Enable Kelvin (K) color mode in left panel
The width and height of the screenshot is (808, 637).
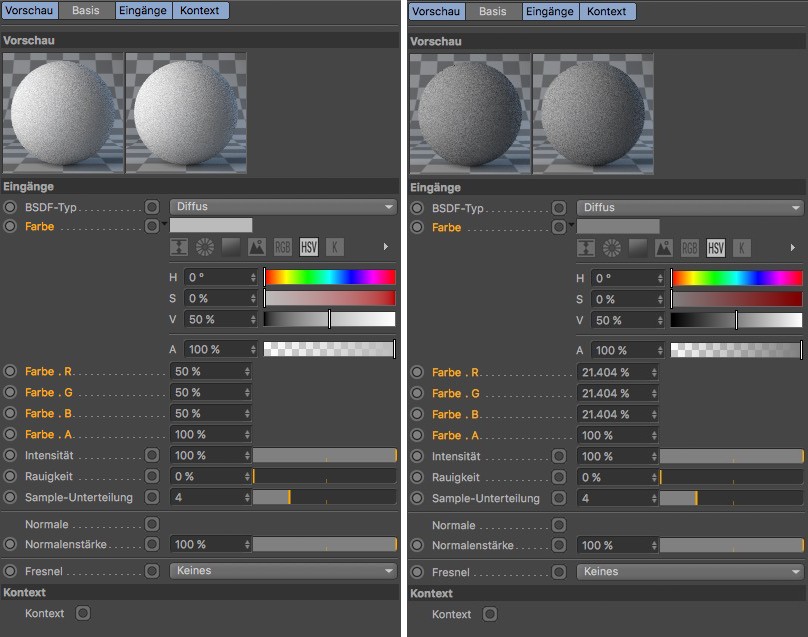(335, 247)
